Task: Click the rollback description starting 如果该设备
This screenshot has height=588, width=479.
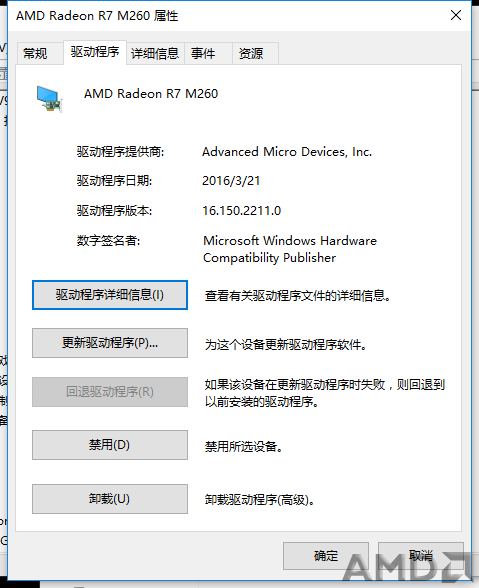Action: 325,393
